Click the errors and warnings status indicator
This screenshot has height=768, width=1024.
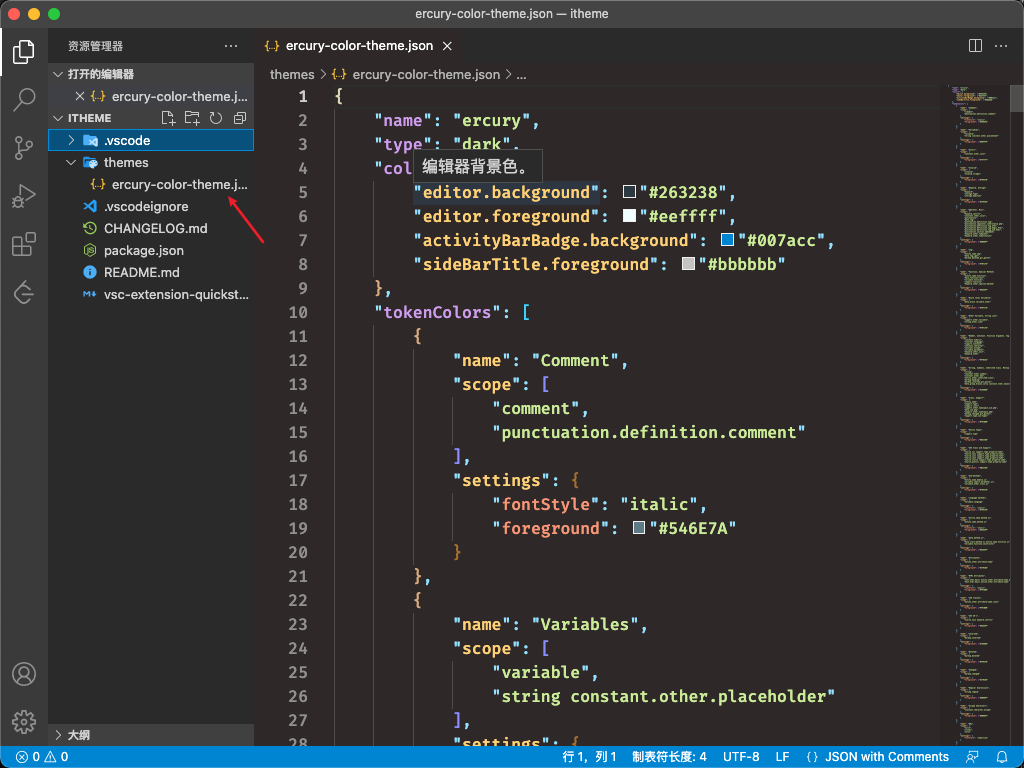42,757
